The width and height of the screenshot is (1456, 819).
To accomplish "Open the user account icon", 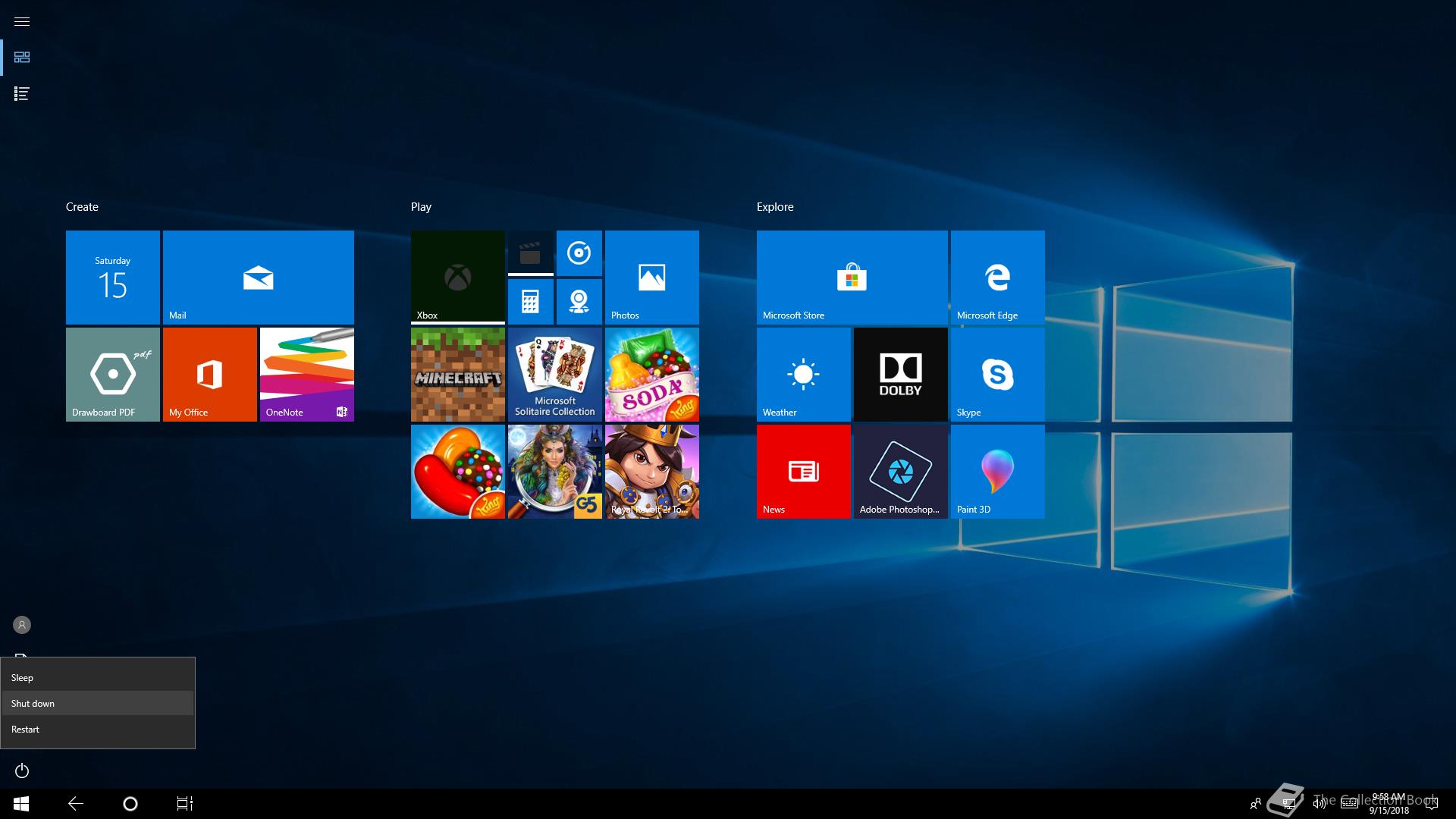I will coord(22,625).
